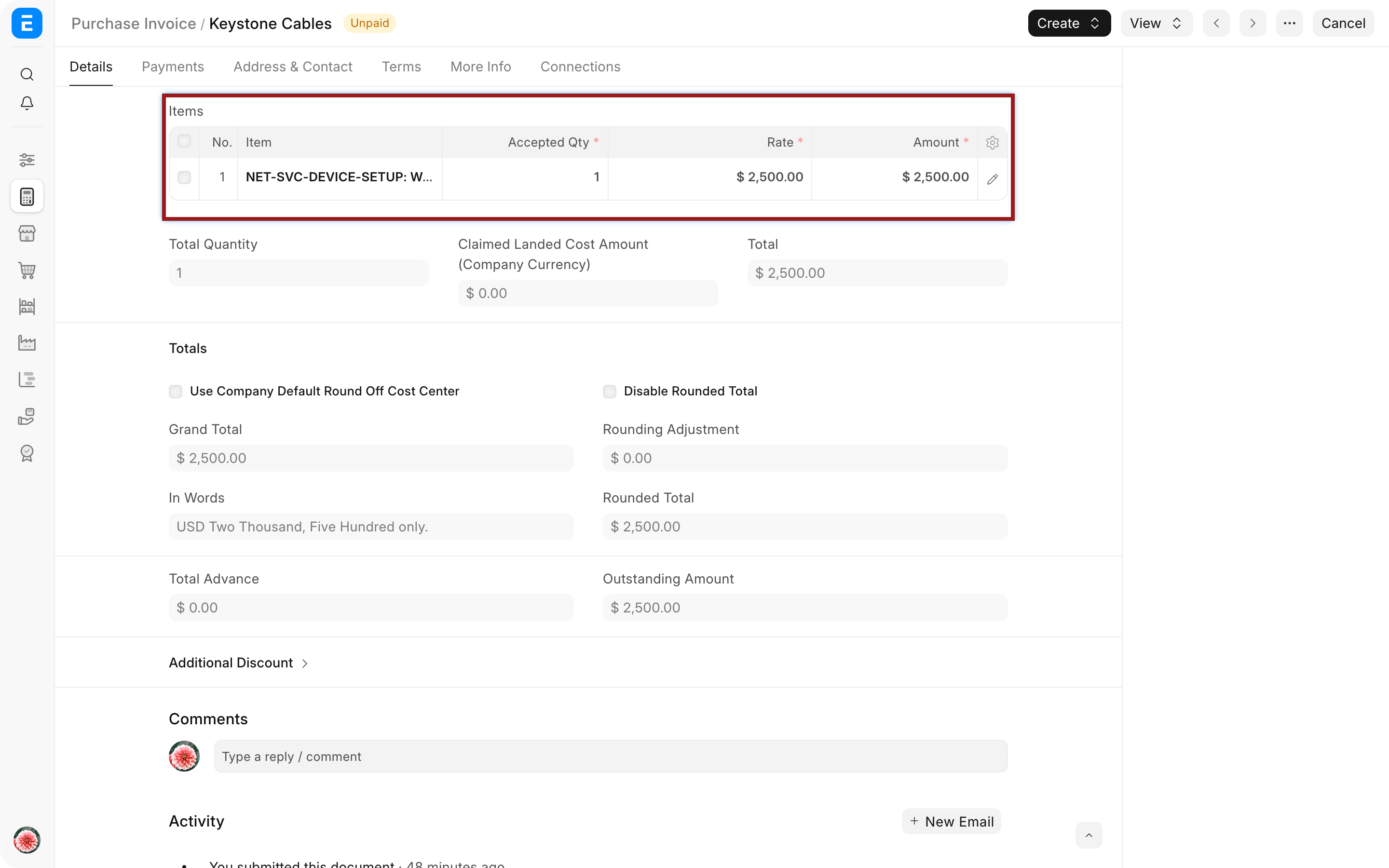Click the Cancel button

[1343, 24]
